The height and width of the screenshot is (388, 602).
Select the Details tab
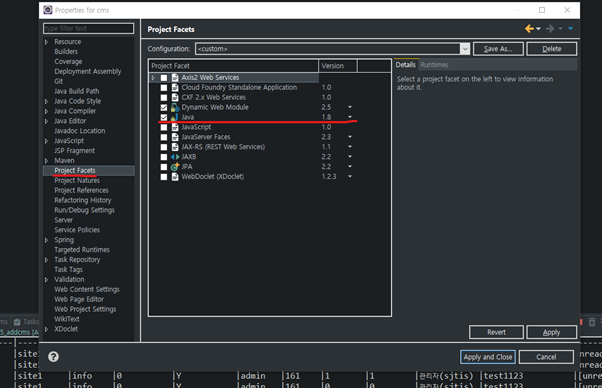pos(405,65)
